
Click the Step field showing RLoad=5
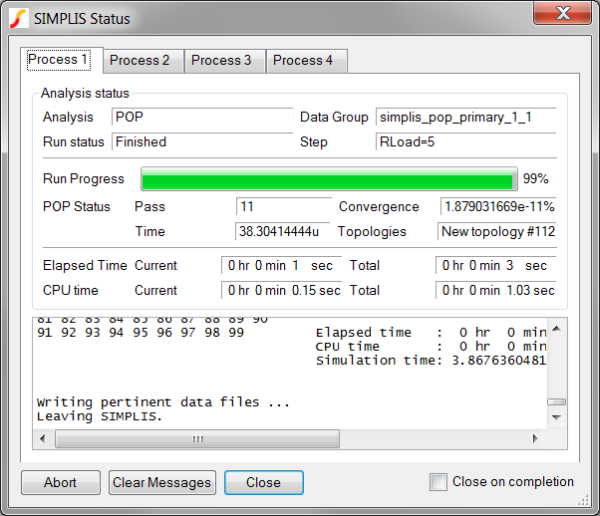466,142
